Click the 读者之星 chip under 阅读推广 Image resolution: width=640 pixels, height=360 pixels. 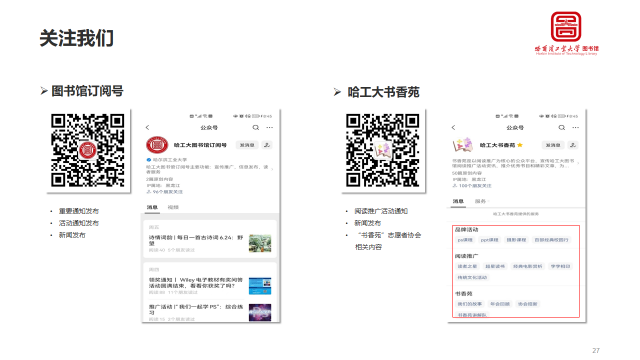click(x=467, y=266)
